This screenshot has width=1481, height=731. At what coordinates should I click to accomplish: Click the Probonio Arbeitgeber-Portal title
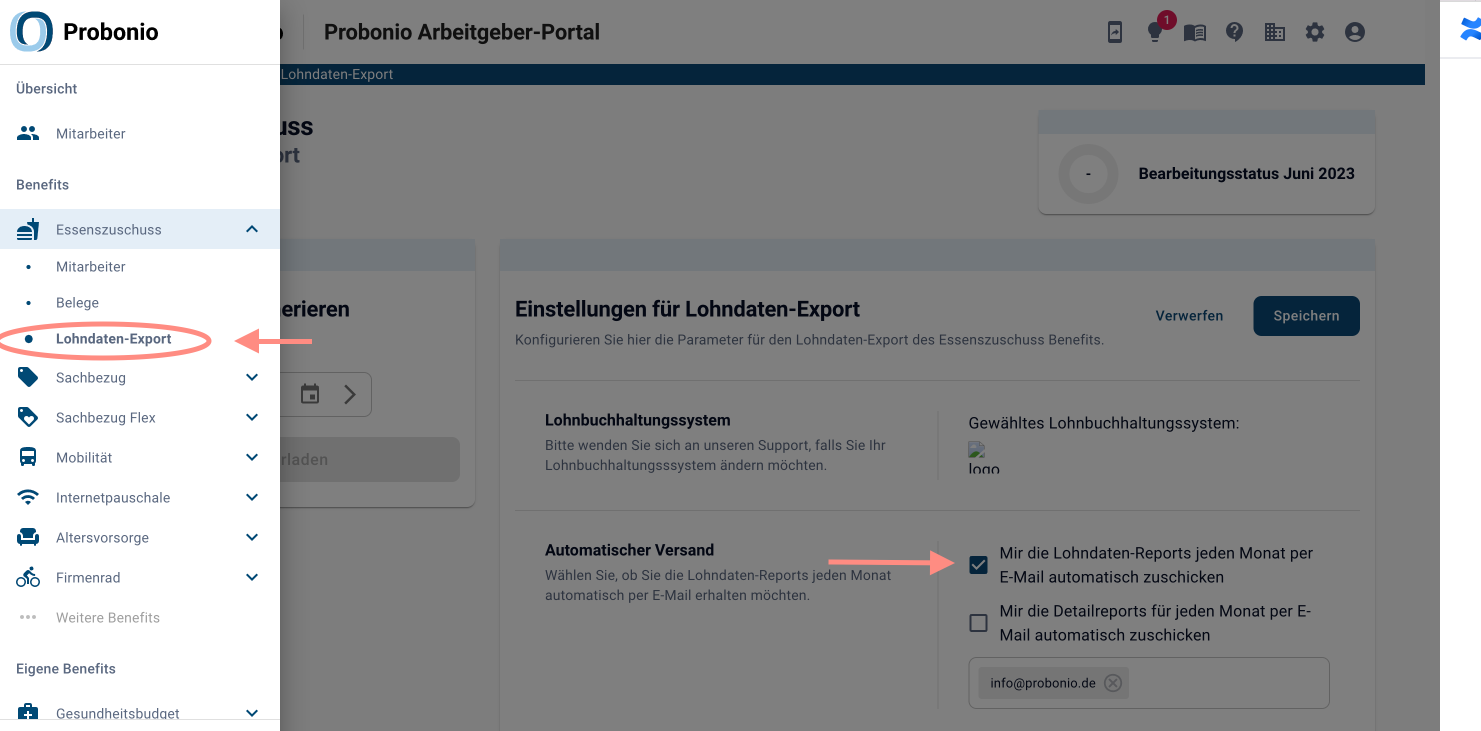pos(462,32)
